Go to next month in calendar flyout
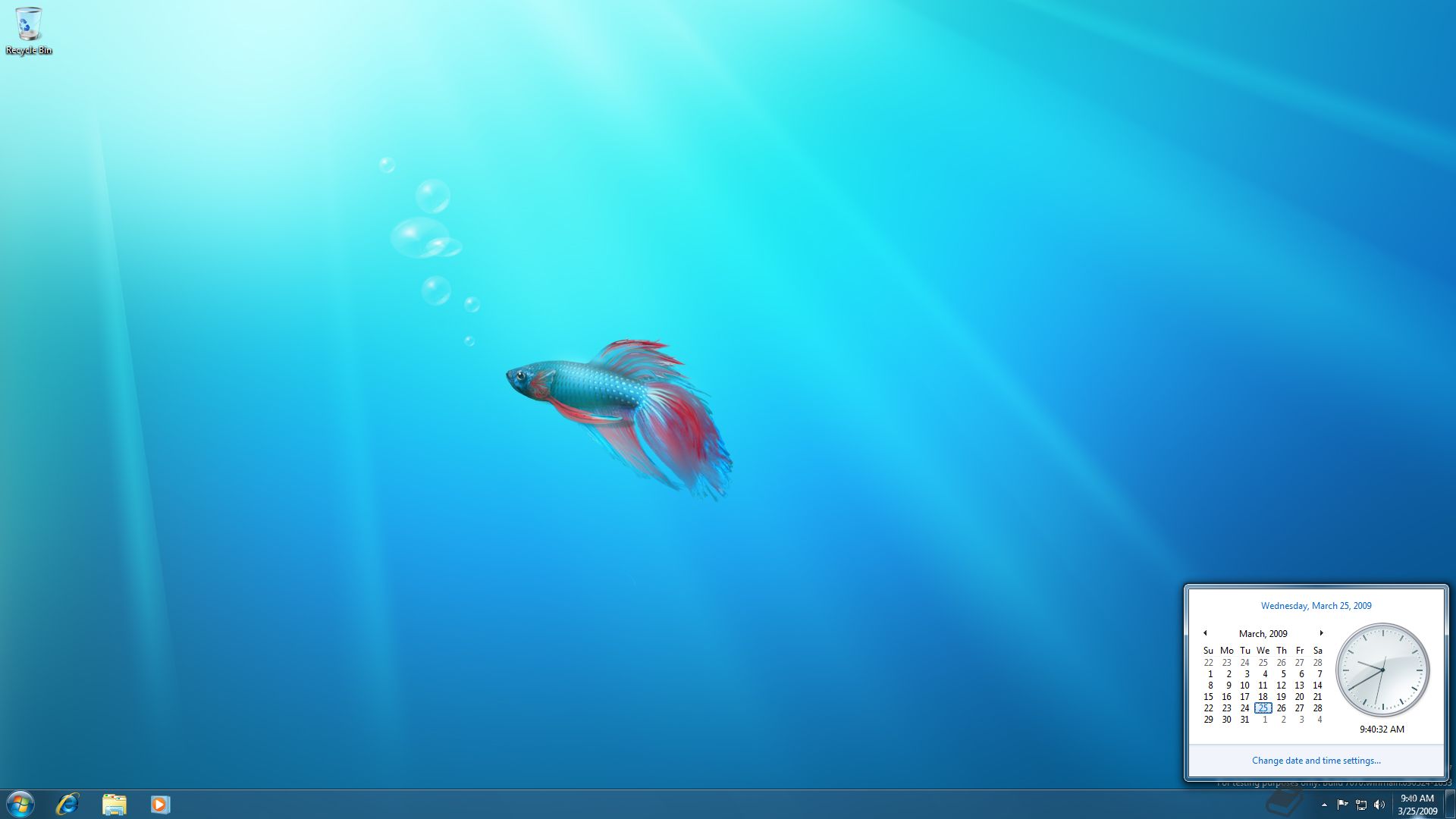The width and height of the screenshot is (1456, 819). pos(1321,633)
